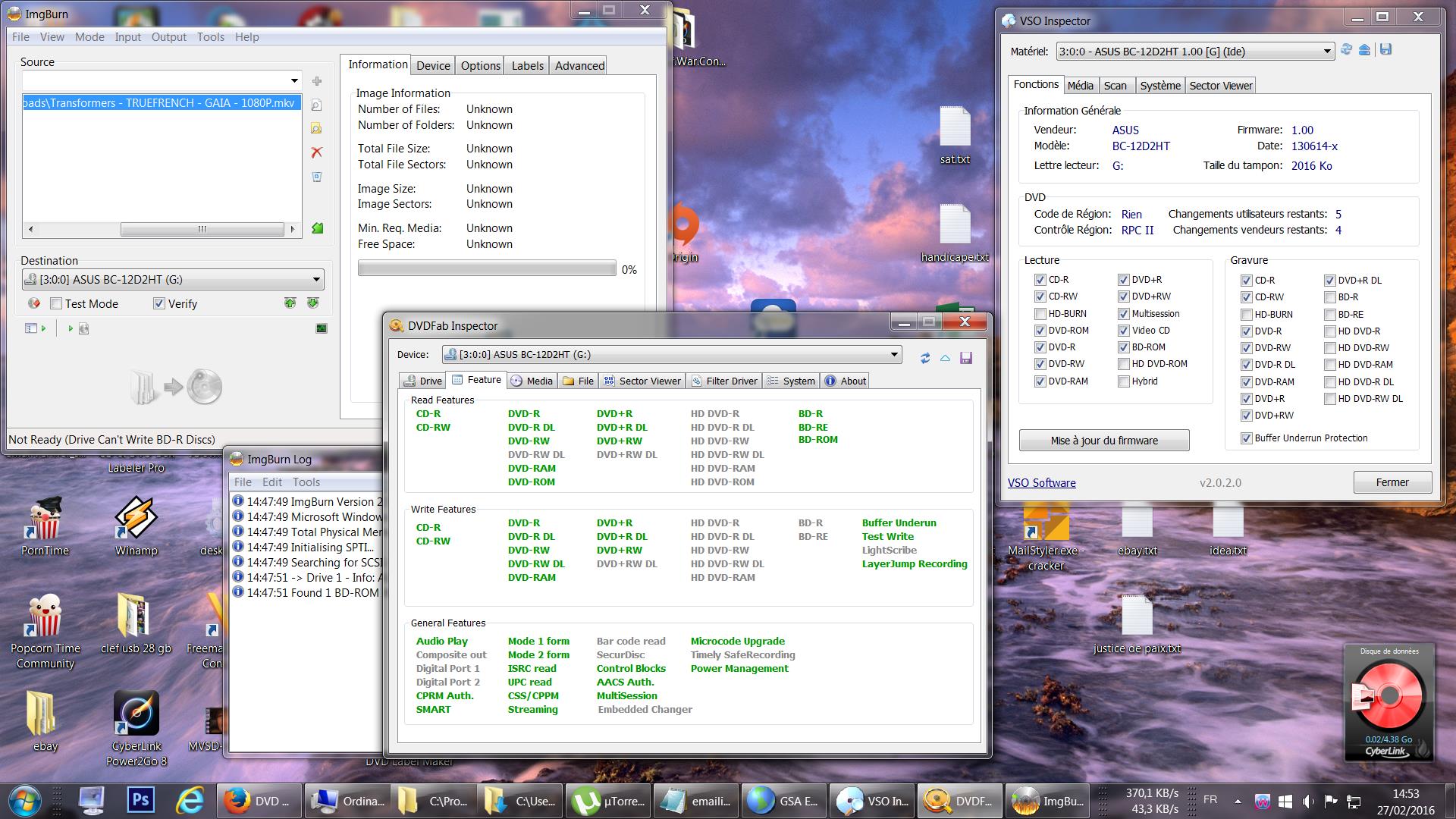Viewport: 1456px width, 819px height.
Task: Switch to the Média tab in VSO Inspector
Action: pyautogui.click(x=1080, y=86)
